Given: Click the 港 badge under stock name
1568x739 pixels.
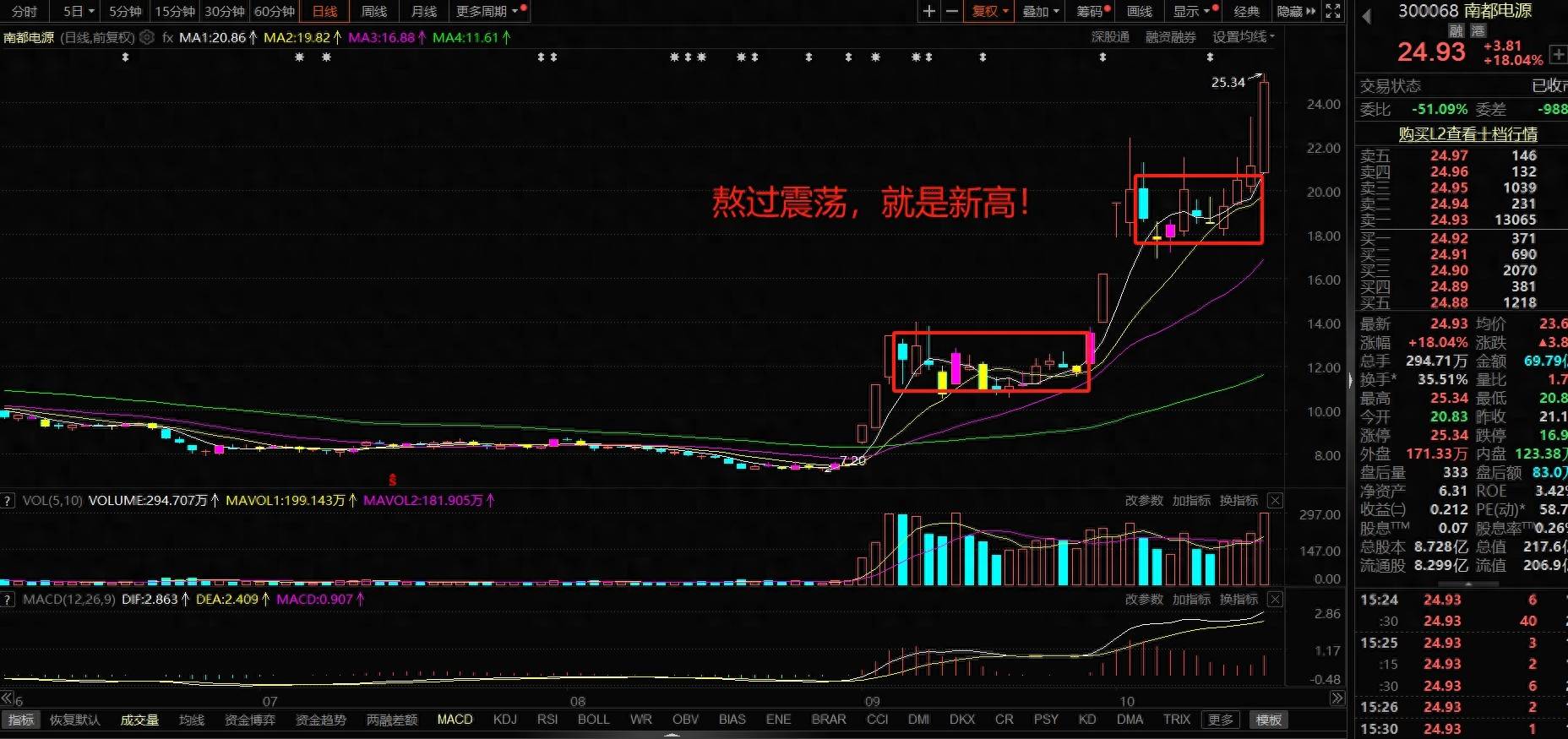Looking at the screenshot, I should click(1478, 30).
